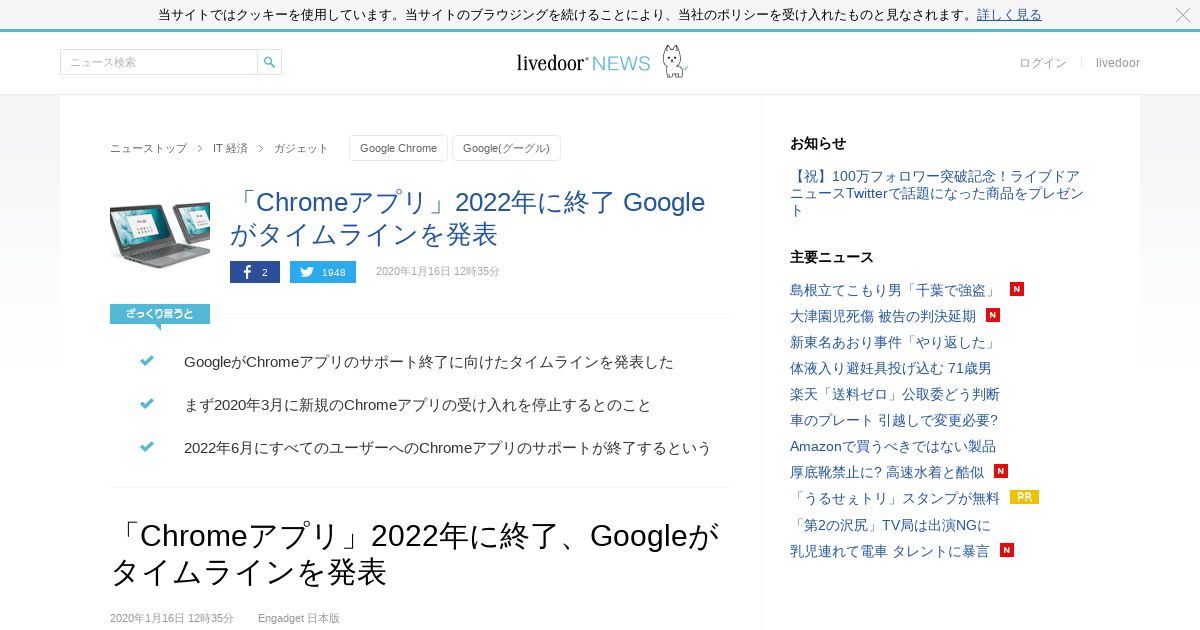
Task: Dismiss the cookie notice with X
Action: (x=1183, y=15)
